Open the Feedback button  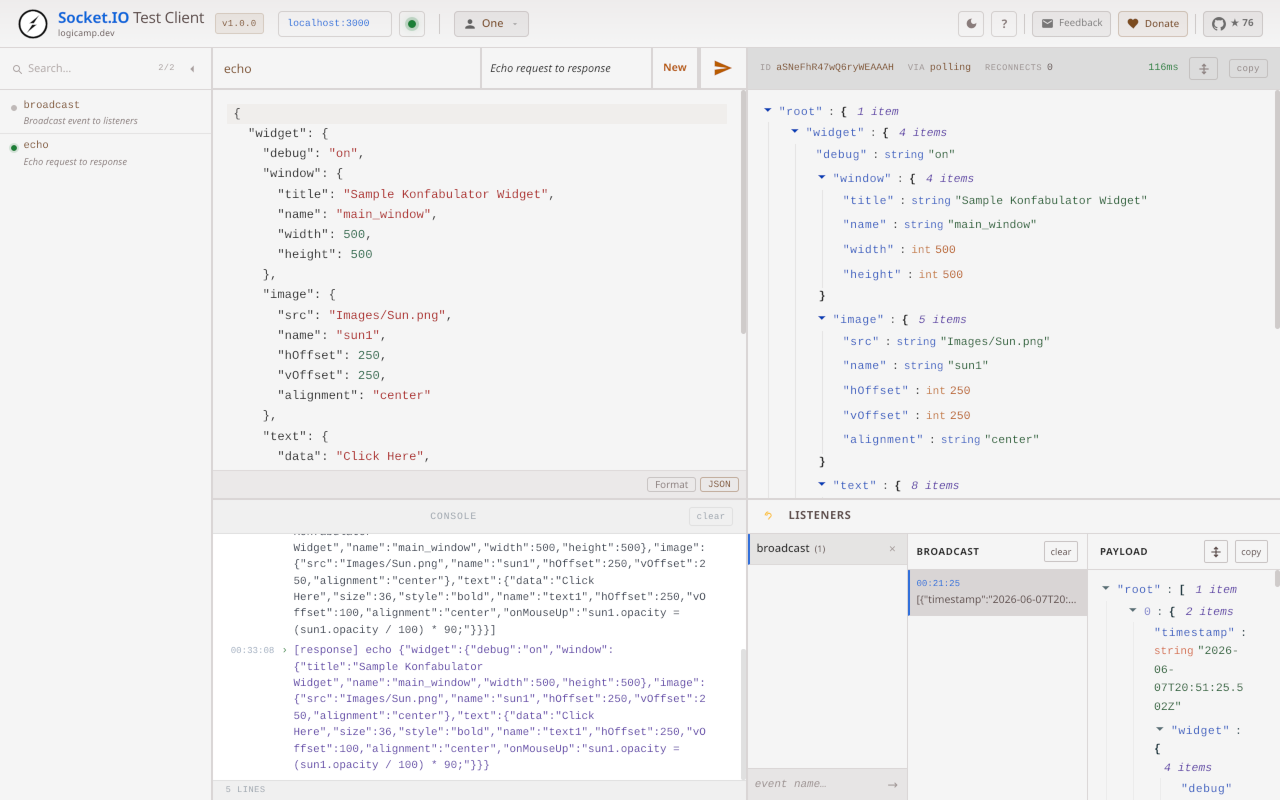click(x=1071, y=24)
